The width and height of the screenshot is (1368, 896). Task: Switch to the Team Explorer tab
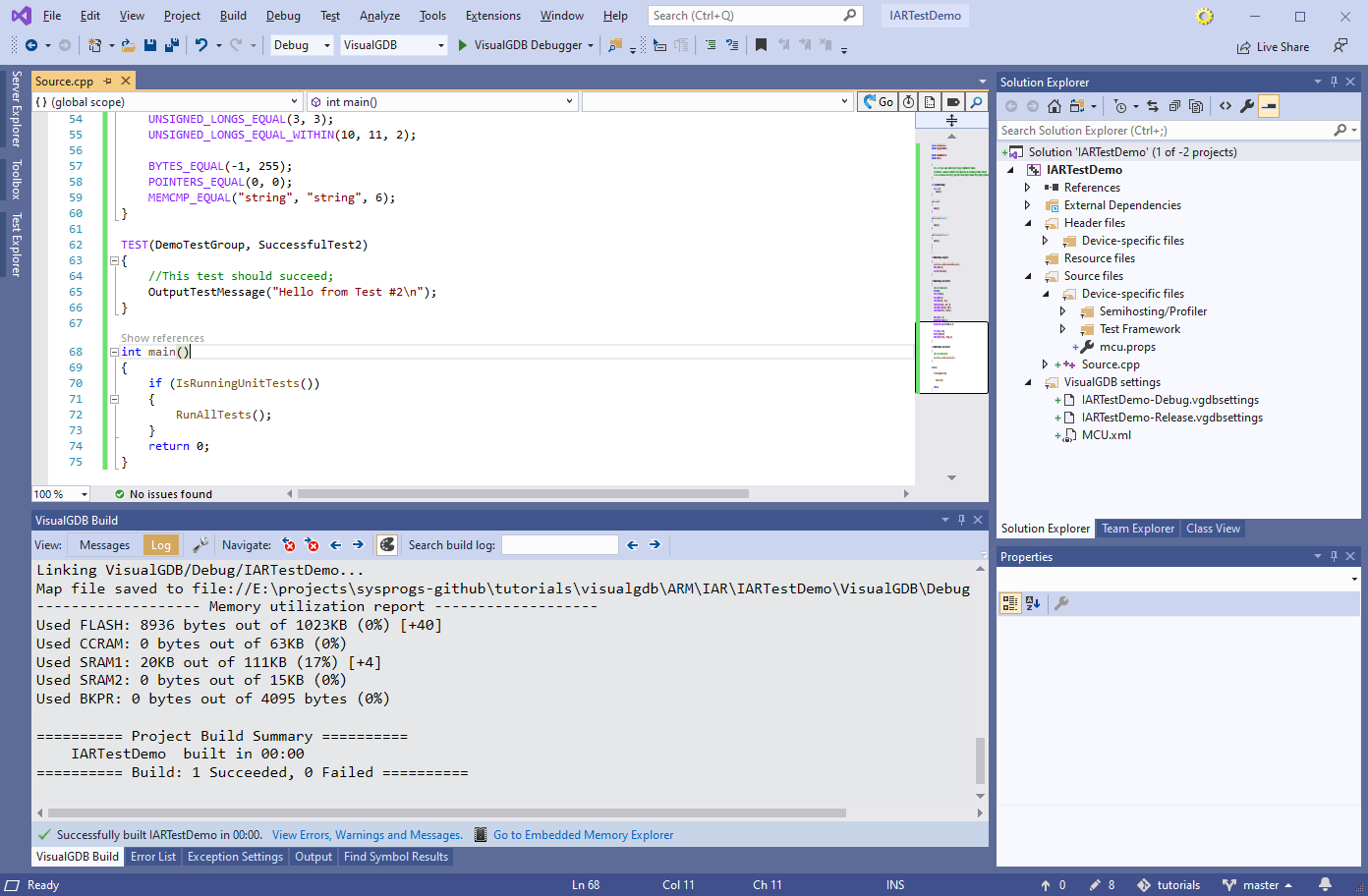[1137, 529]
